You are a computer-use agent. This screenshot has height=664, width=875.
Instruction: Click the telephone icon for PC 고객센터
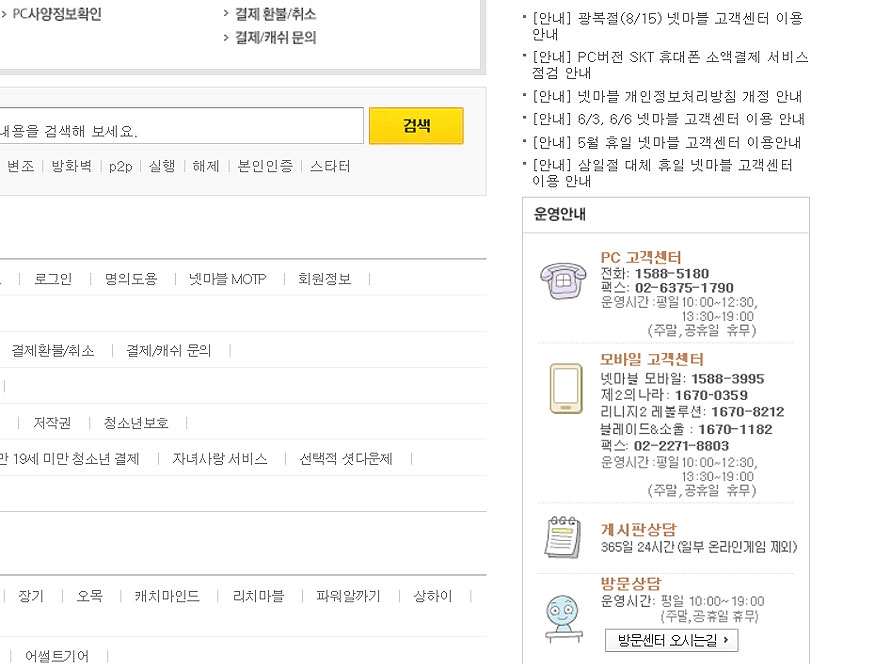(x=563, y=280)
